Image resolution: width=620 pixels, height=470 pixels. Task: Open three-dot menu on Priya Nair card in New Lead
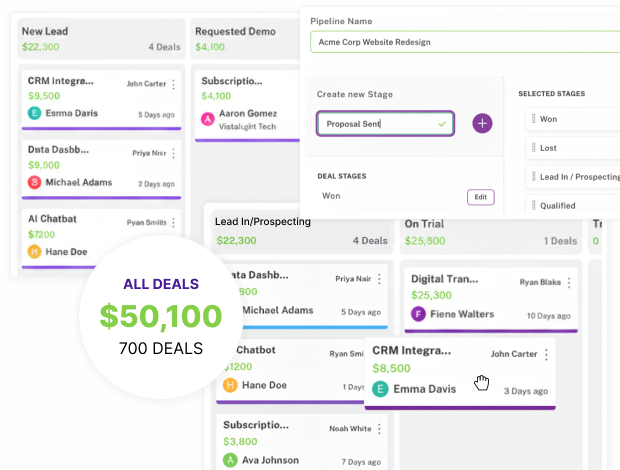pos(173,153)
